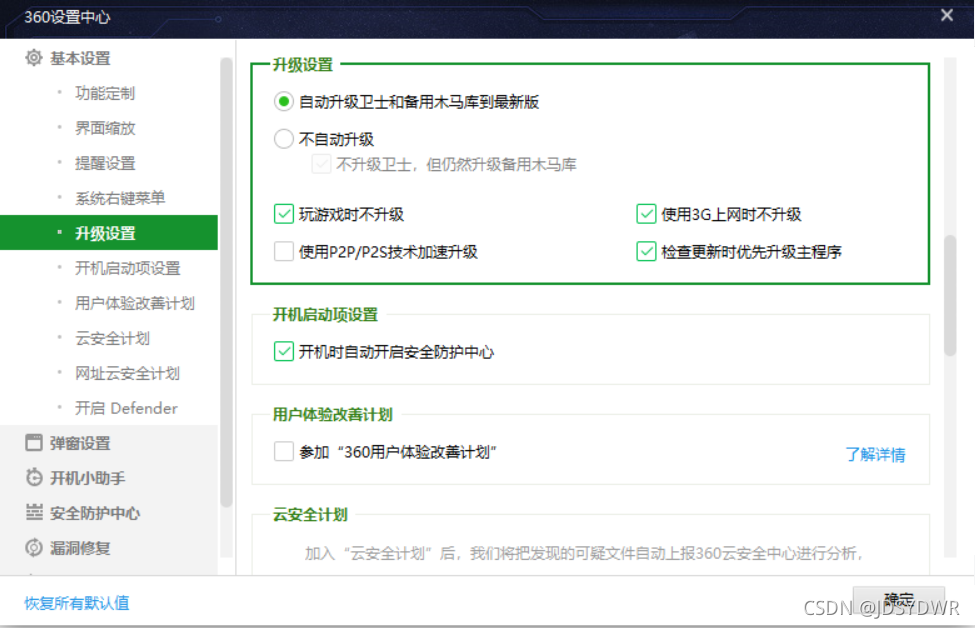Screen dimensions: 975x628
Task: Uncheck 使用3G上网时不升级 checkbox
Action: (x=646, y=214)
